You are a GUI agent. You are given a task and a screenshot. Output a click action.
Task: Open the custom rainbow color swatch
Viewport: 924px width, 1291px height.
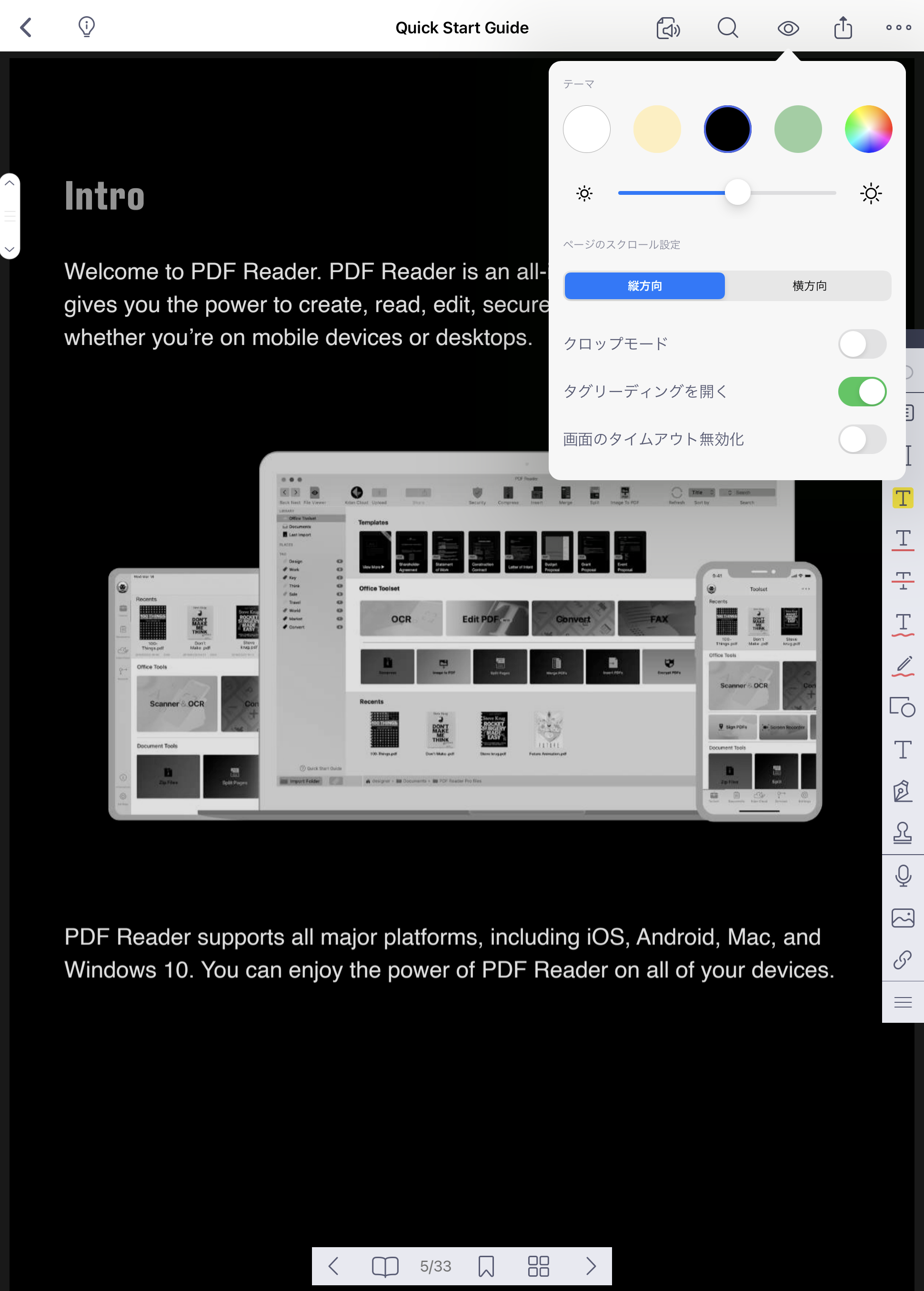(868, 129)
